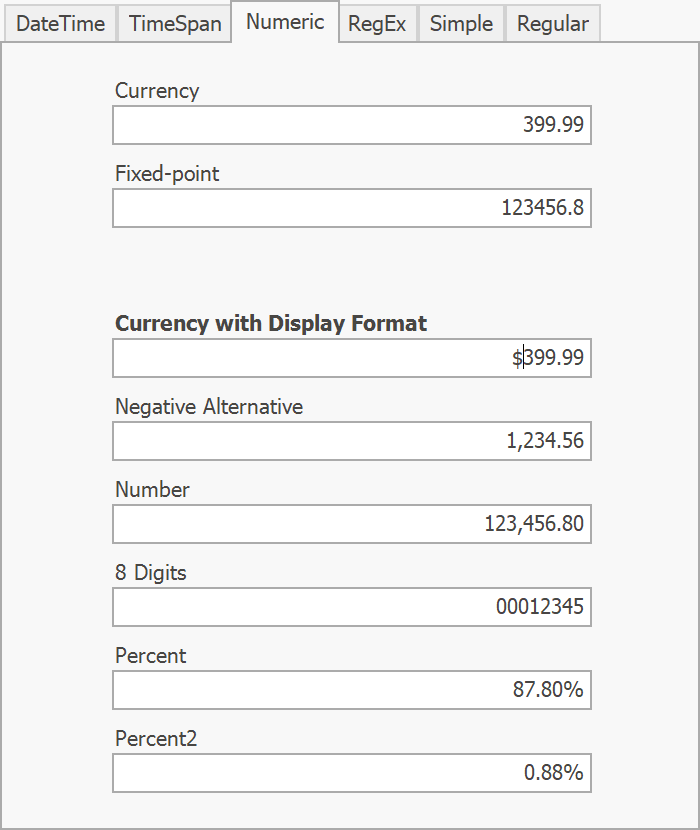Switch to the Simple tab
The width and height of the screenshot is (700, 830).
coord(461,24)
